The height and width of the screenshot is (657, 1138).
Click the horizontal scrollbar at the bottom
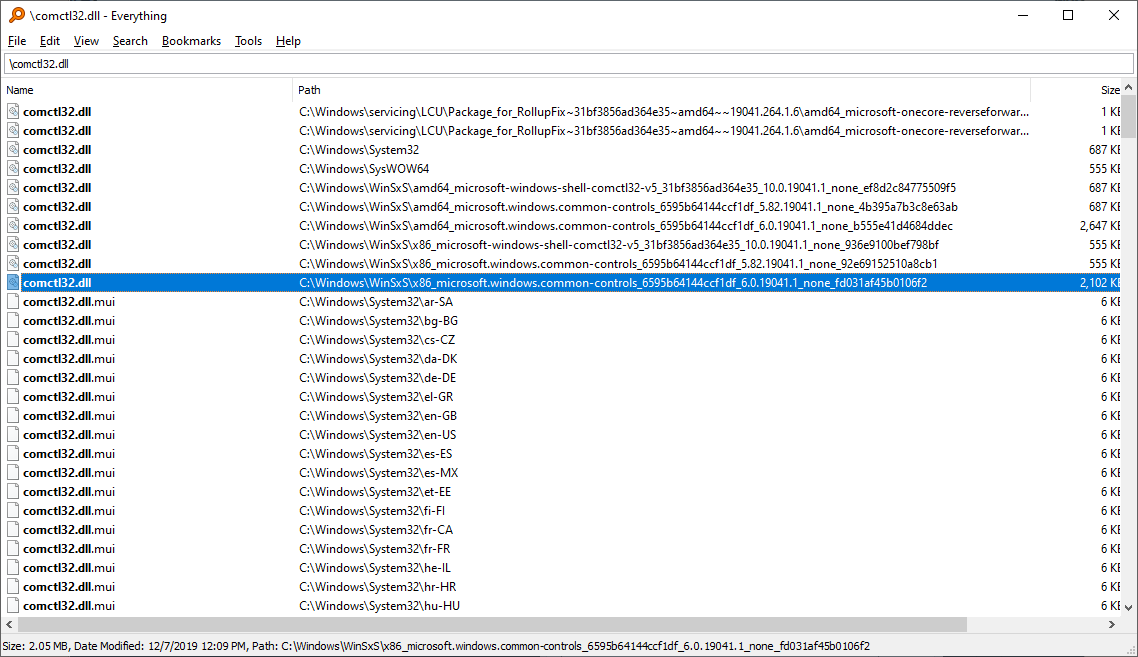coord(400,623)
